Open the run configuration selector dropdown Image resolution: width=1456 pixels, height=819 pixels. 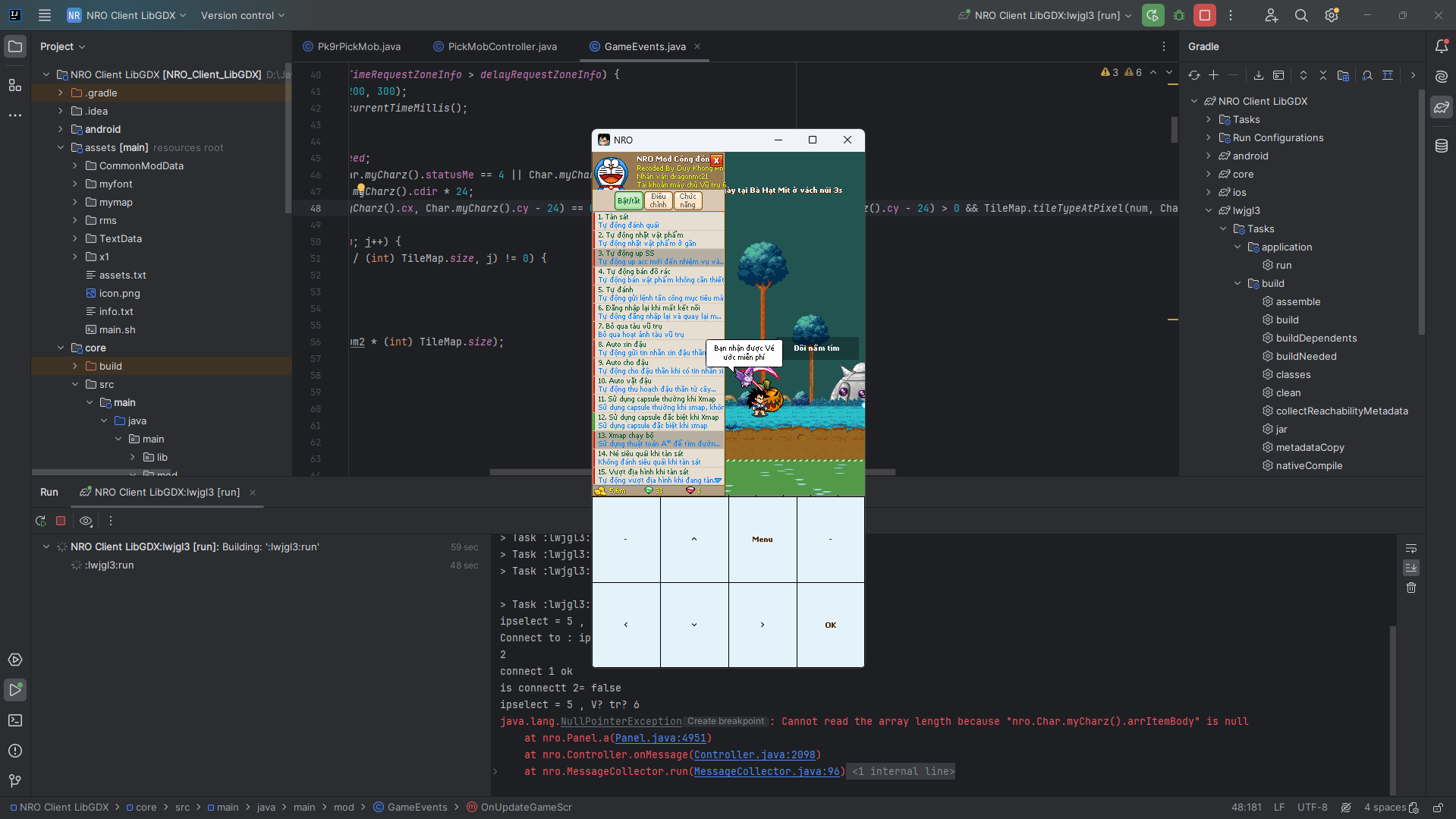(x=1045, y=15)
